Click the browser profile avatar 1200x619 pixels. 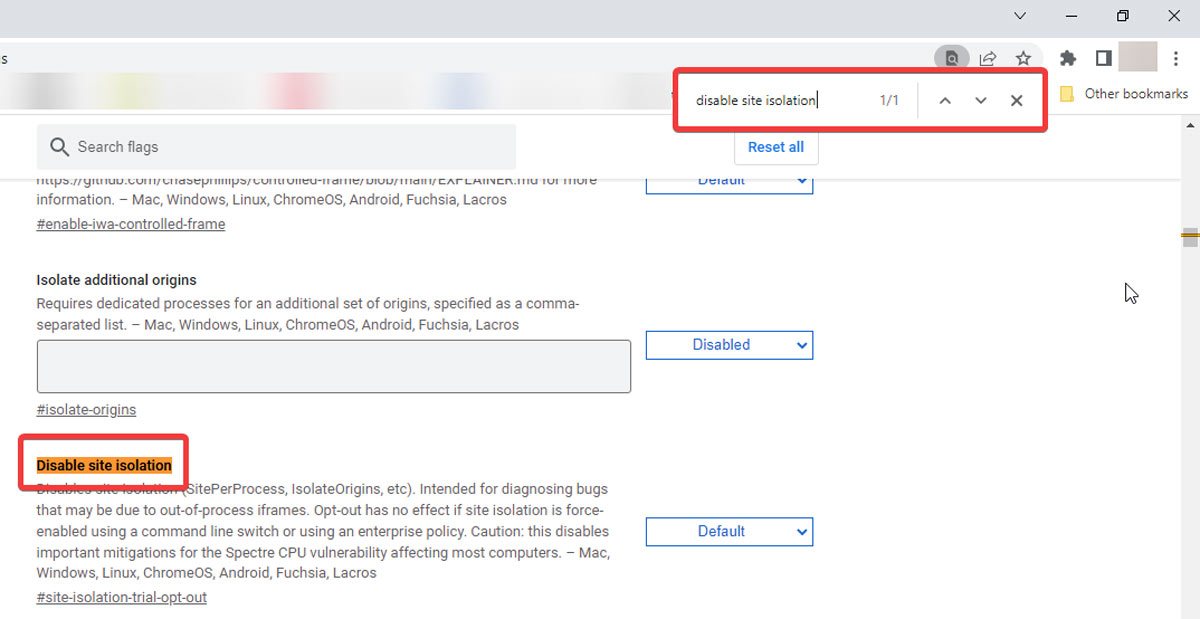(x=1138, y=58)
